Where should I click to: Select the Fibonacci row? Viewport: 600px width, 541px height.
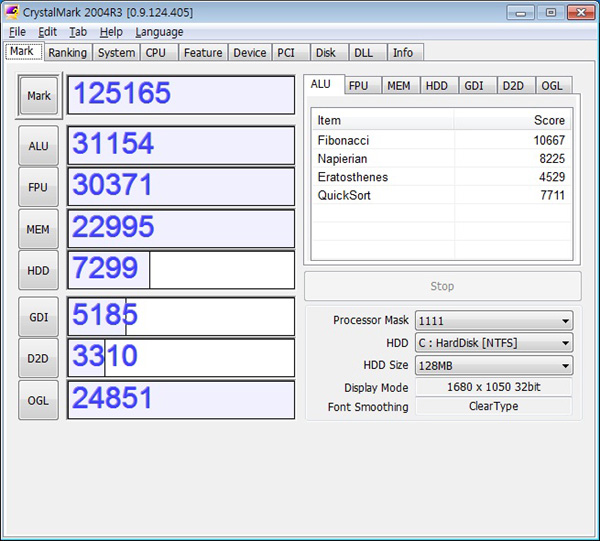442,140
